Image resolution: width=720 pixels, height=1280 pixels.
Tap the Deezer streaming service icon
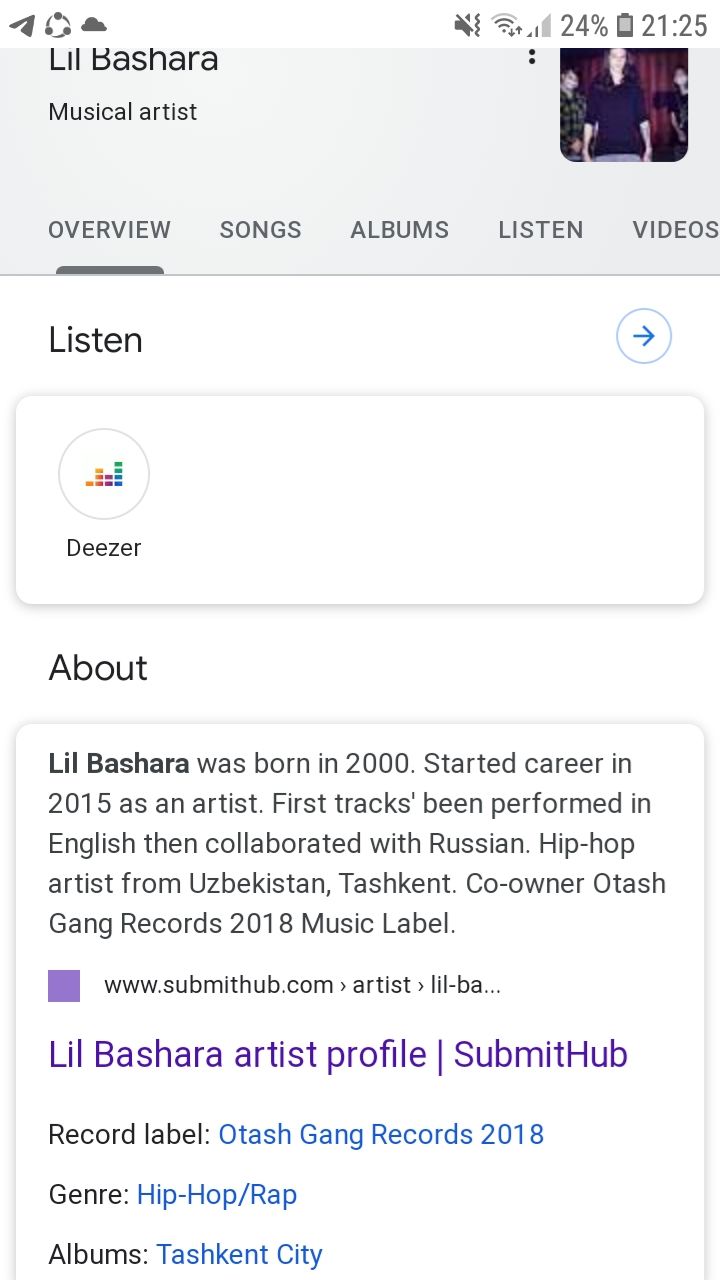[104, 474]
